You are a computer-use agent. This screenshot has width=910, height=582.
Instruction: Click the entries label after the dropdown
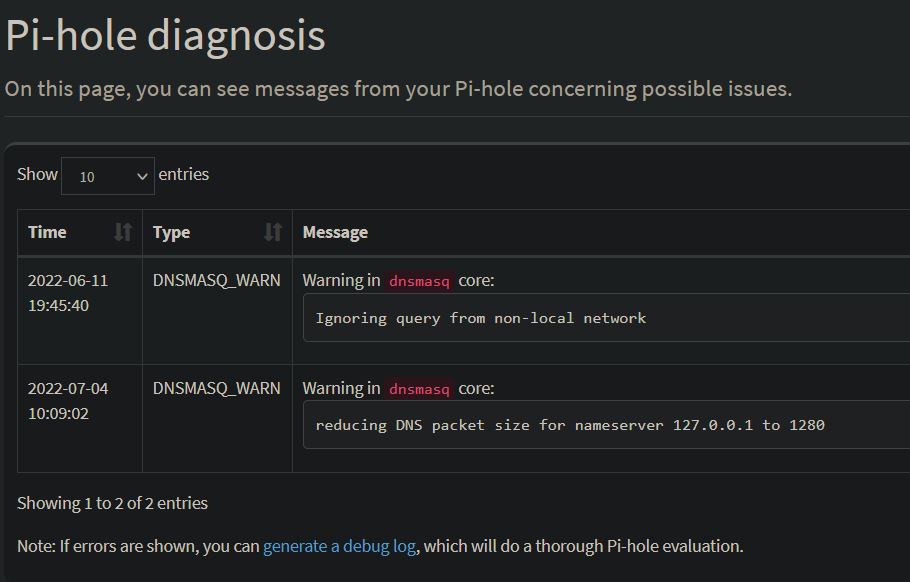(184, 174)
